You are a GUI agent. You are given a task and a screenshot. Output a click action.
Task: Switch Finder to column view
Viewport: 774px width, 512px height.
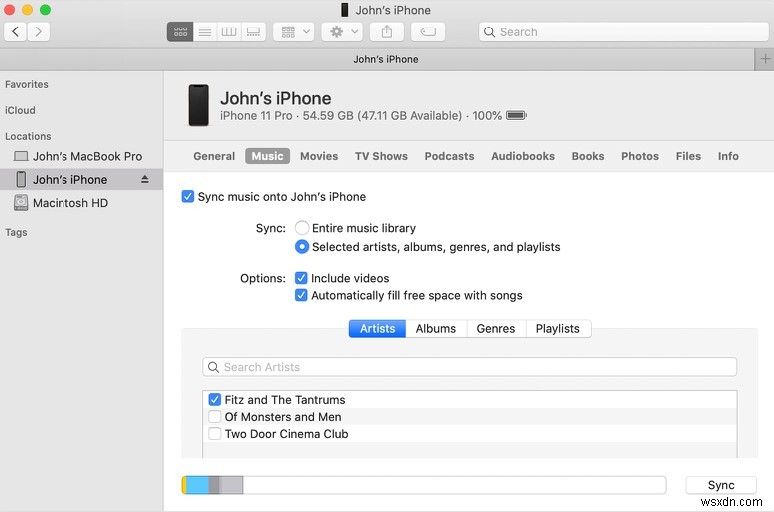click(229, 32)
